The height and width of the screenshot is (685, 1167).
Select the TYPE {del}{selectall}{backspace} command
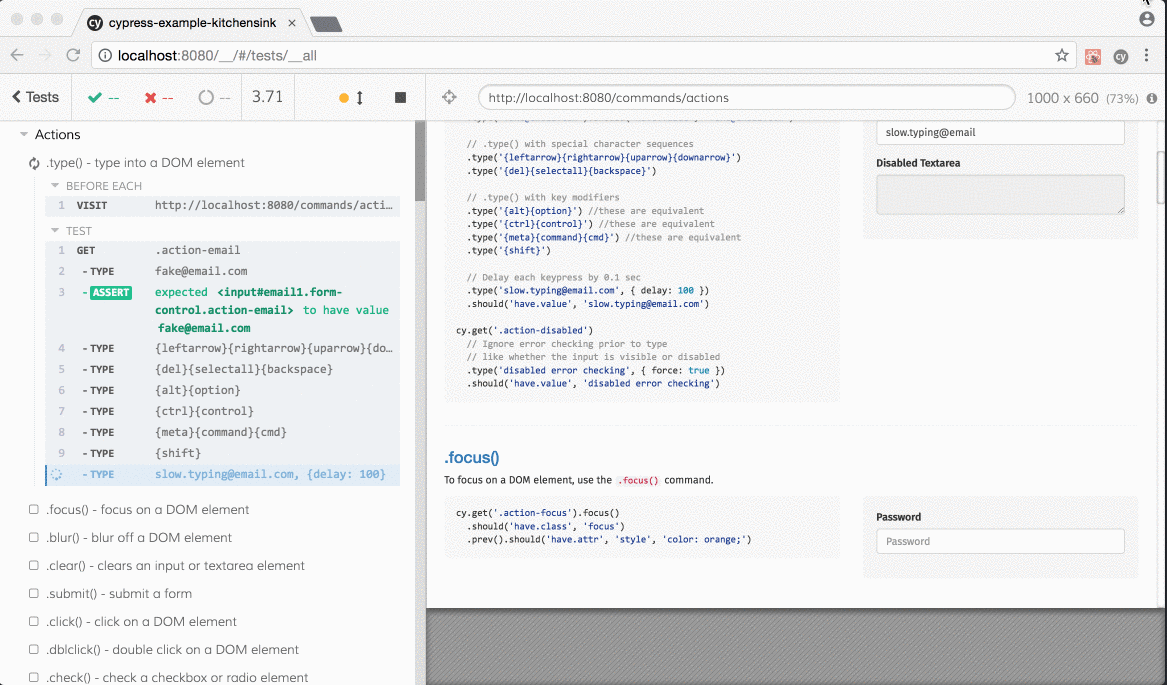(223, 369)
